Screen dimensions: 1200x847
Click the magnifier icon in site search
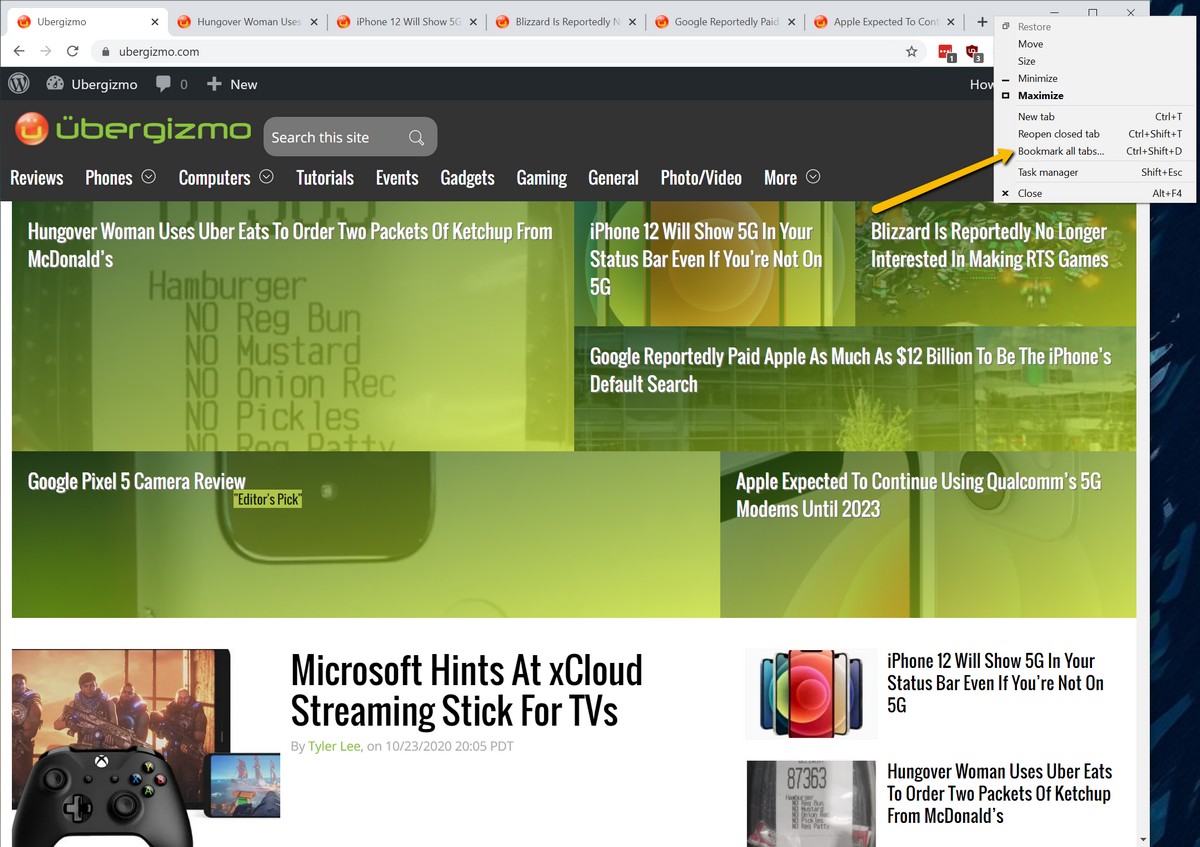click(416, 137)
